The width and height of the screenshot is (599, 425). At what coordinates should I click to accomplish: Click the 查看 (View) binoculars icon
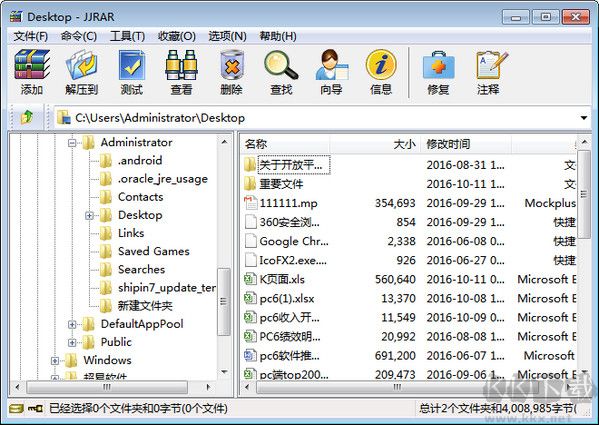pyautogui.click(x=181, y=64)
